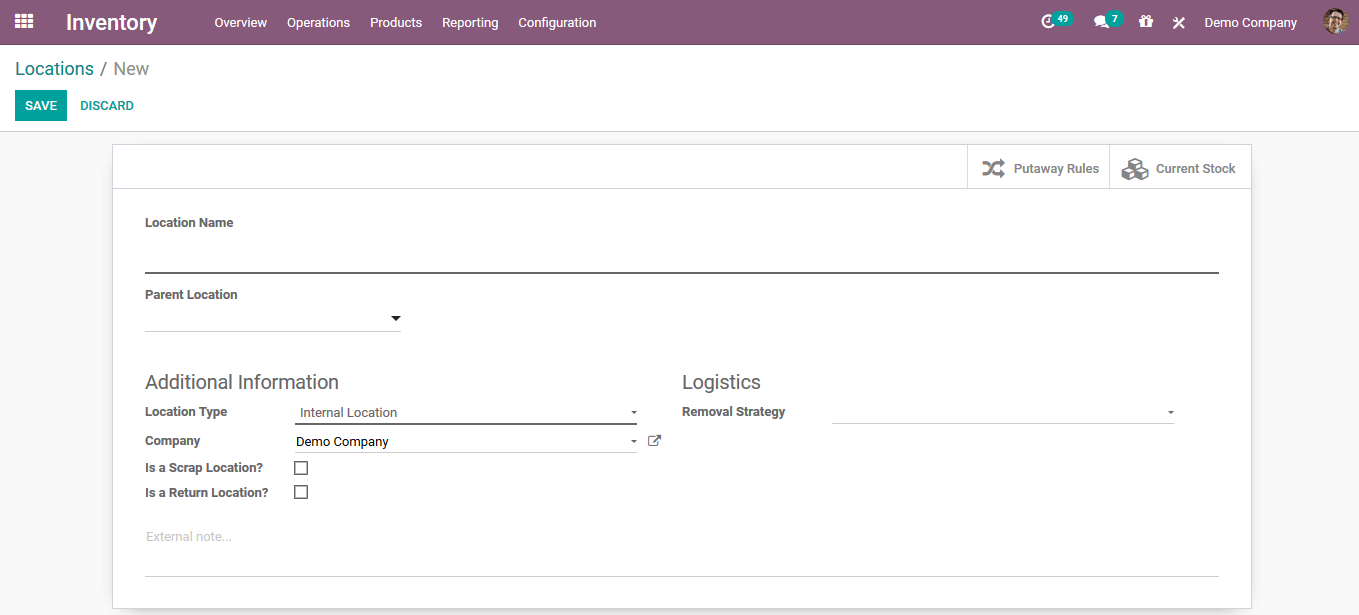Open the apps grid menu icon
Screen dimensions: 1359x615
pyautogui.click(x=24, y=21)
